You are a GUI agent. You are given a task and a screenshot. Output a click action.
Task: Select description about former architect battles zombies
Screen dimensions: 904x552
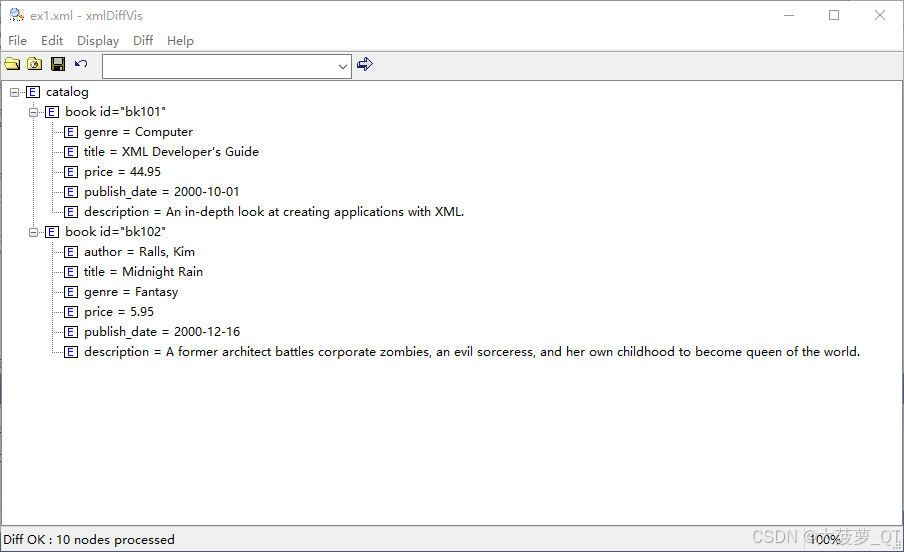point(472,352)
